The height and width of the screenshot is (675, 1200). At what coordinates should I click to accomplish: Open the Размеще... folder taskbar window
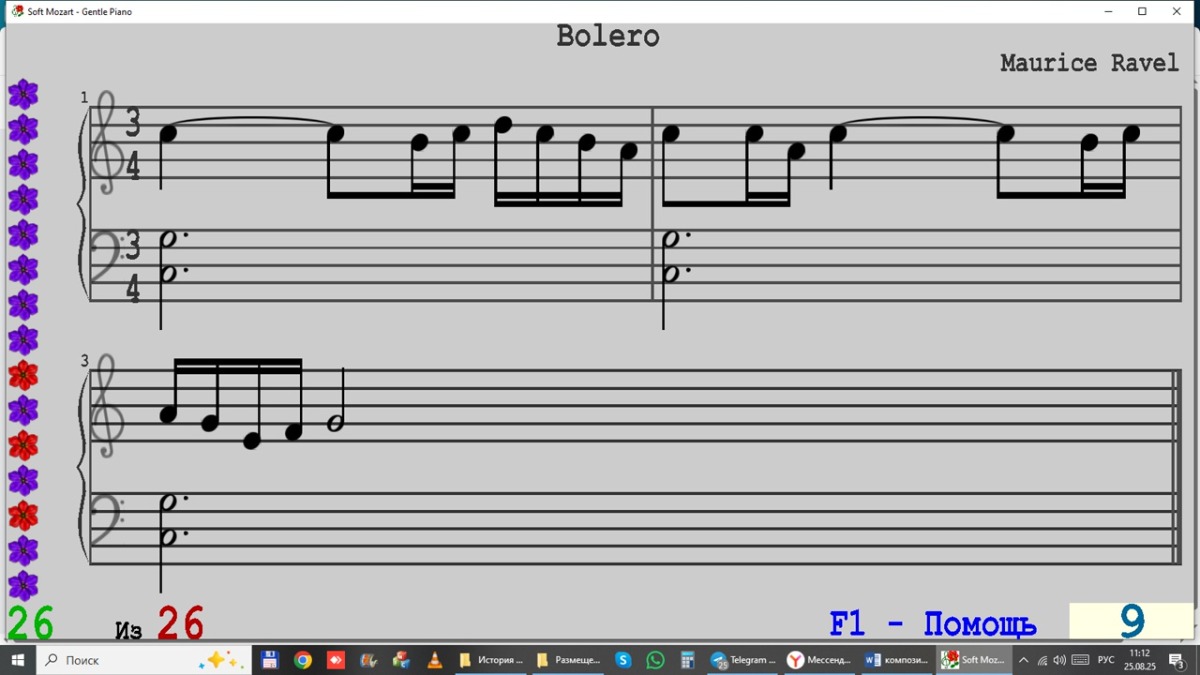(568, 660)
